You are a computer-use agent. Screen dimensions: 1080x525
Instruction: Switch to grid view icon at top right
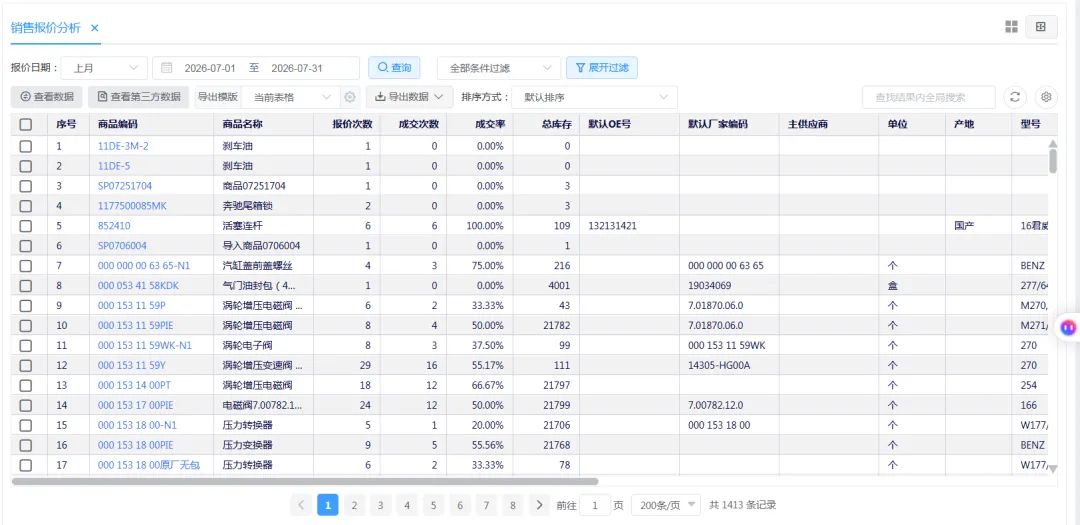tap(1011, 27)
